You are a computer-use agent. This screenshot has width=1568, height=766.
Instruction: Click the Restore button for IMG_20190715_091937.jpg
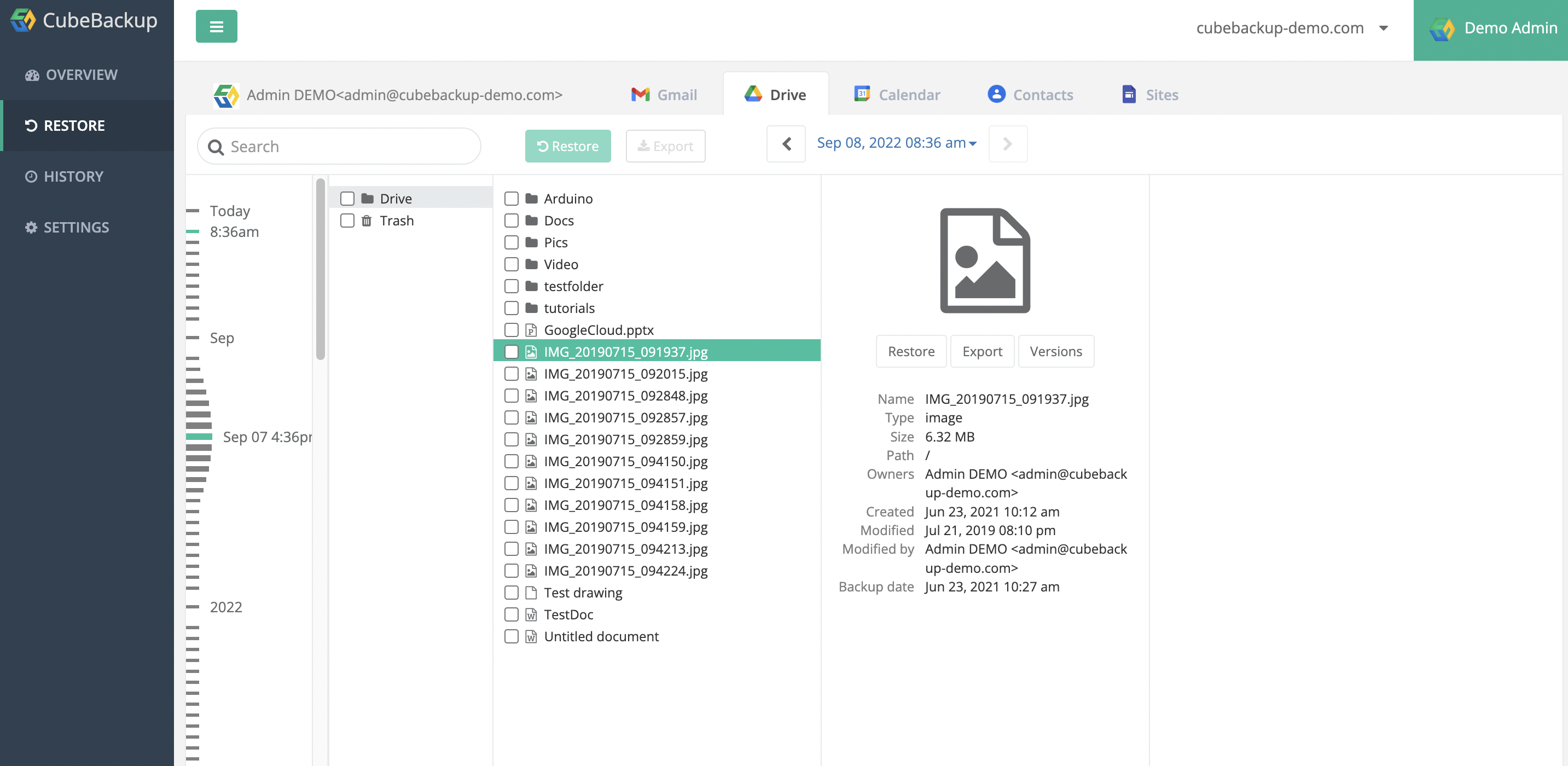[x=911, y=350]
